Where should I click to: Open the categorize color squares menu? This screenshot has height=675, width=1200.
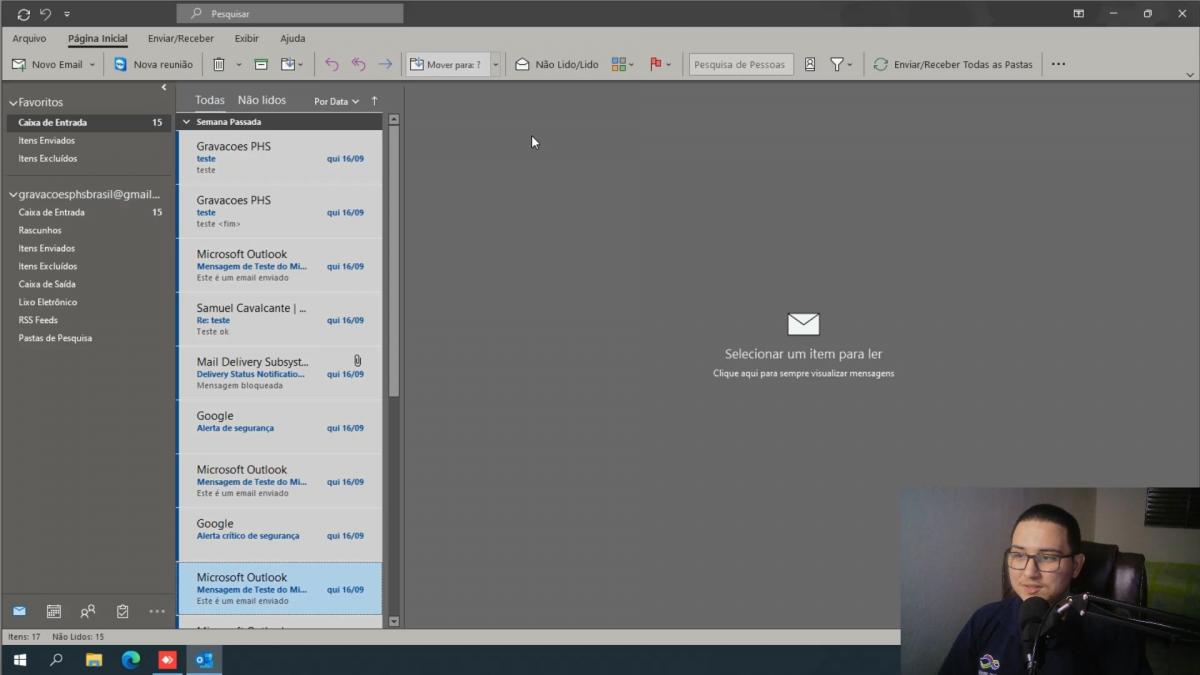[x=623, y=64]
